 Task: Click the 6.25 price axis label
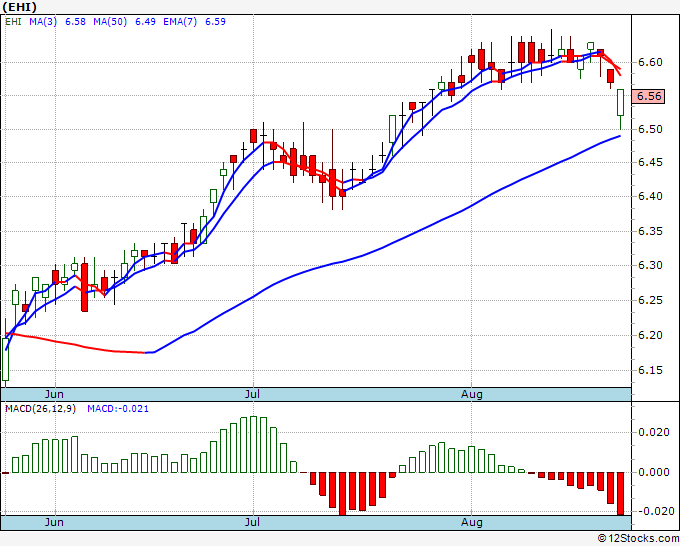(650, 300)
